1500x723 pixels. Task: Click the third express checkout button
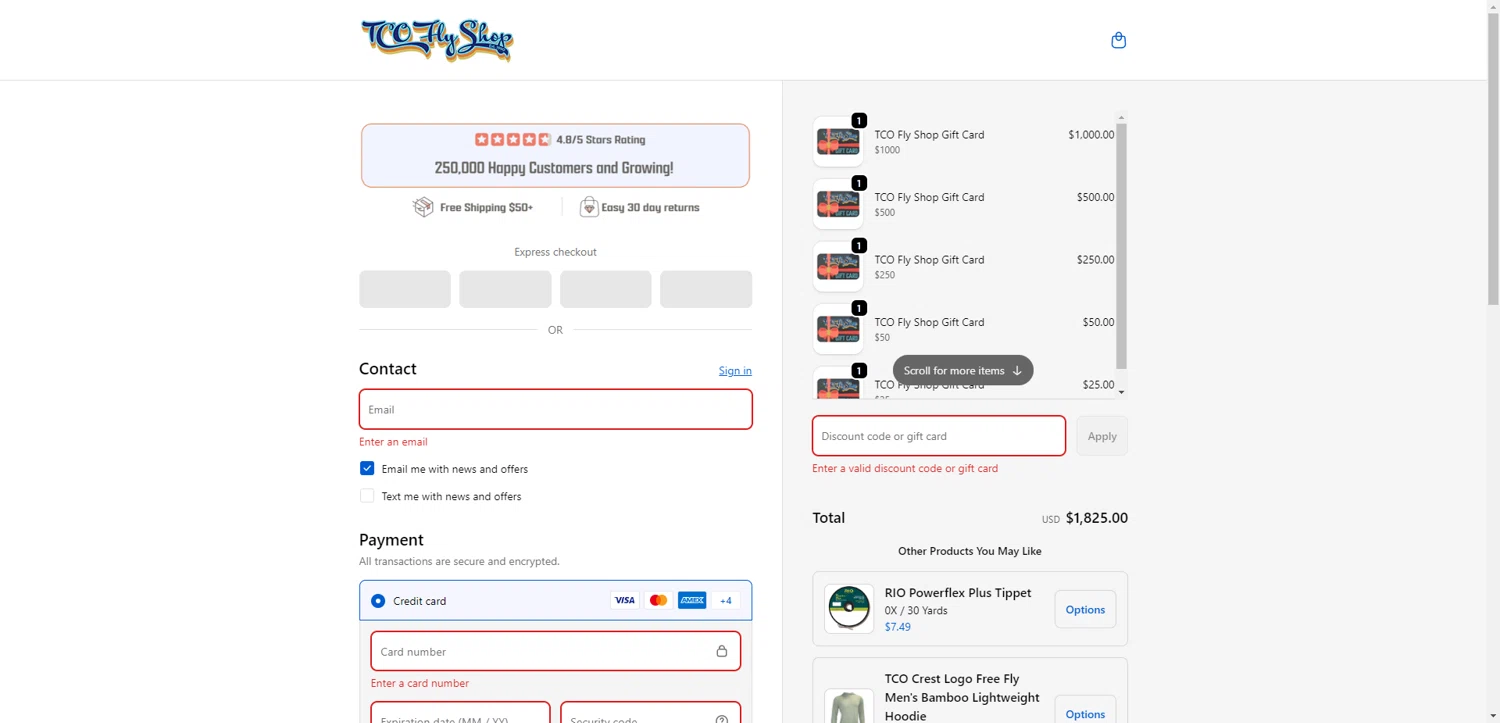tap(606, 289)
